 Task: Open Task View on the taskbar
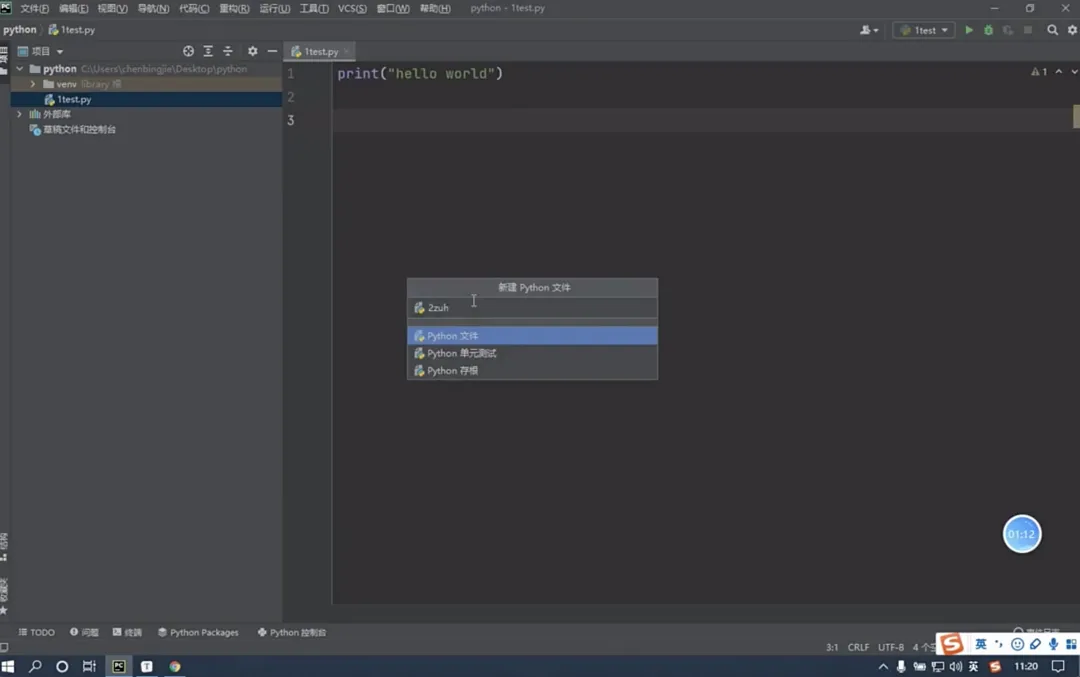[89, 667]
